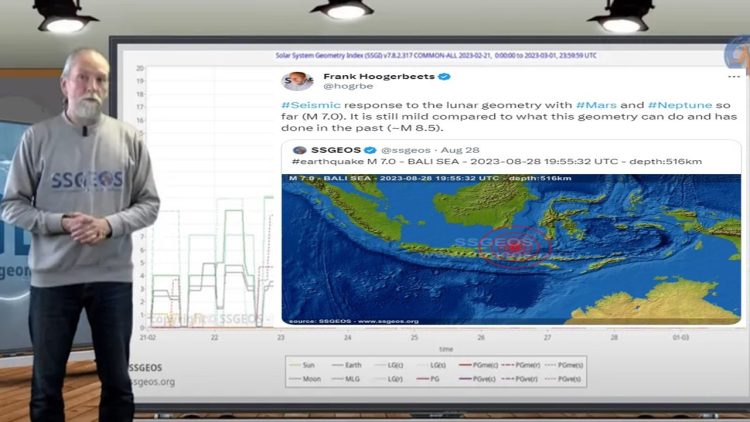Toggle the Moon series in the legend
The image size is (750, 422).
click(x=305, y=379)
